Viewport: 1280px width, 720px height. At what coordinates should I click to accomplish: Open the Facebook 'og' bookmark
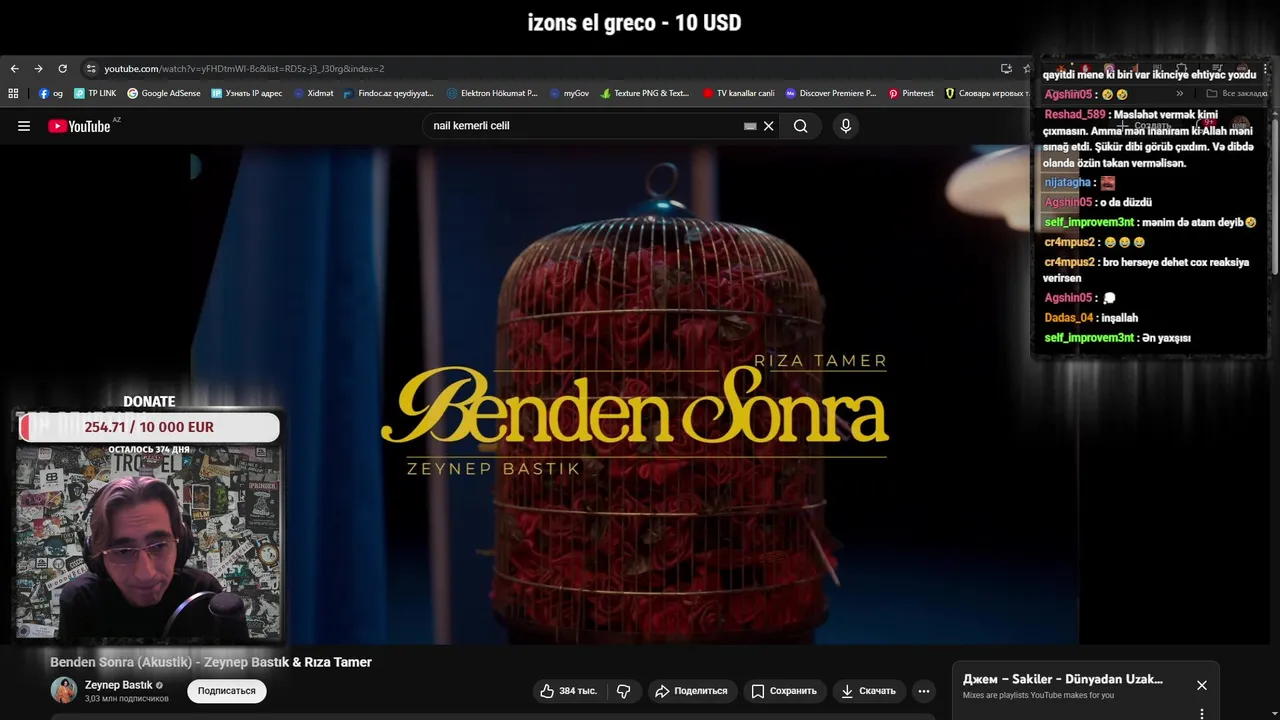coord(51,93)
